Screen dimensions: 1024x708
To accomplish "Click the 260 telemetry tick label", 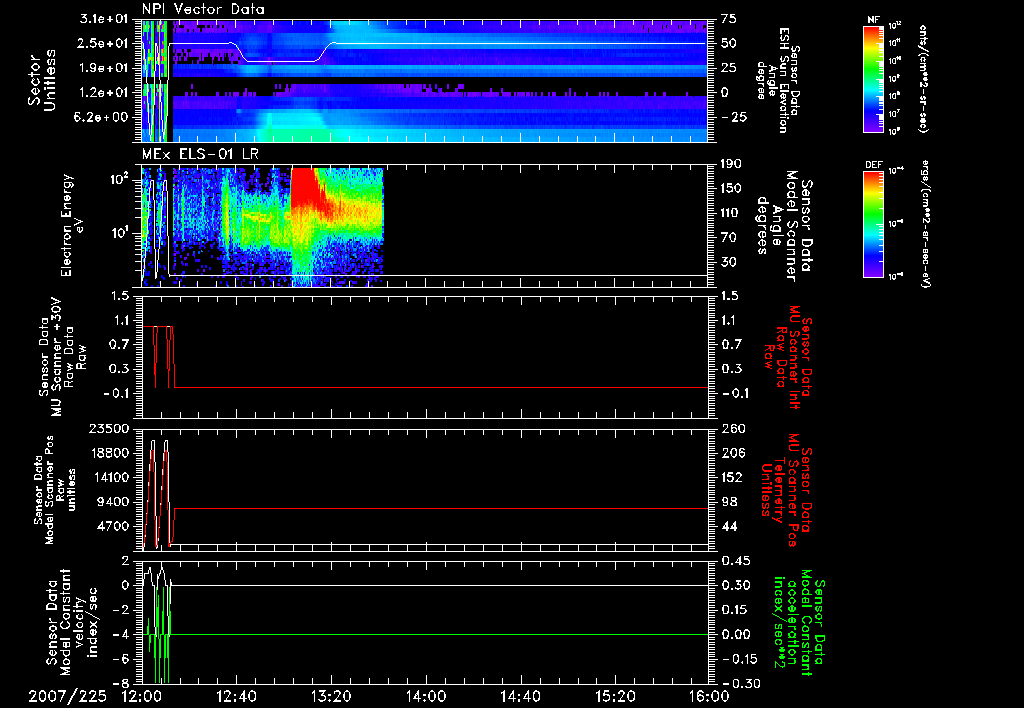I will pyautogui.click(x=731, y=428).
